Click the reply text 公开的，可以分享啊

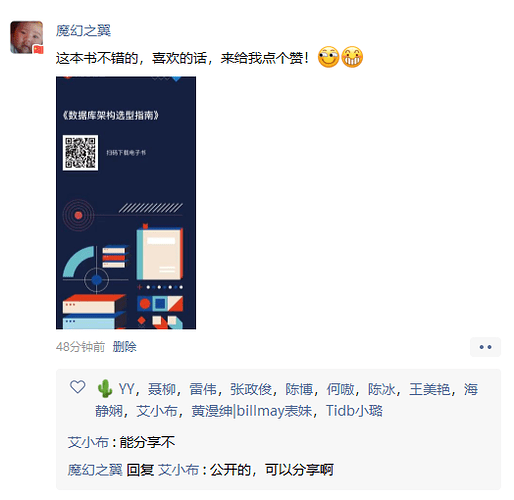[272, 470]
